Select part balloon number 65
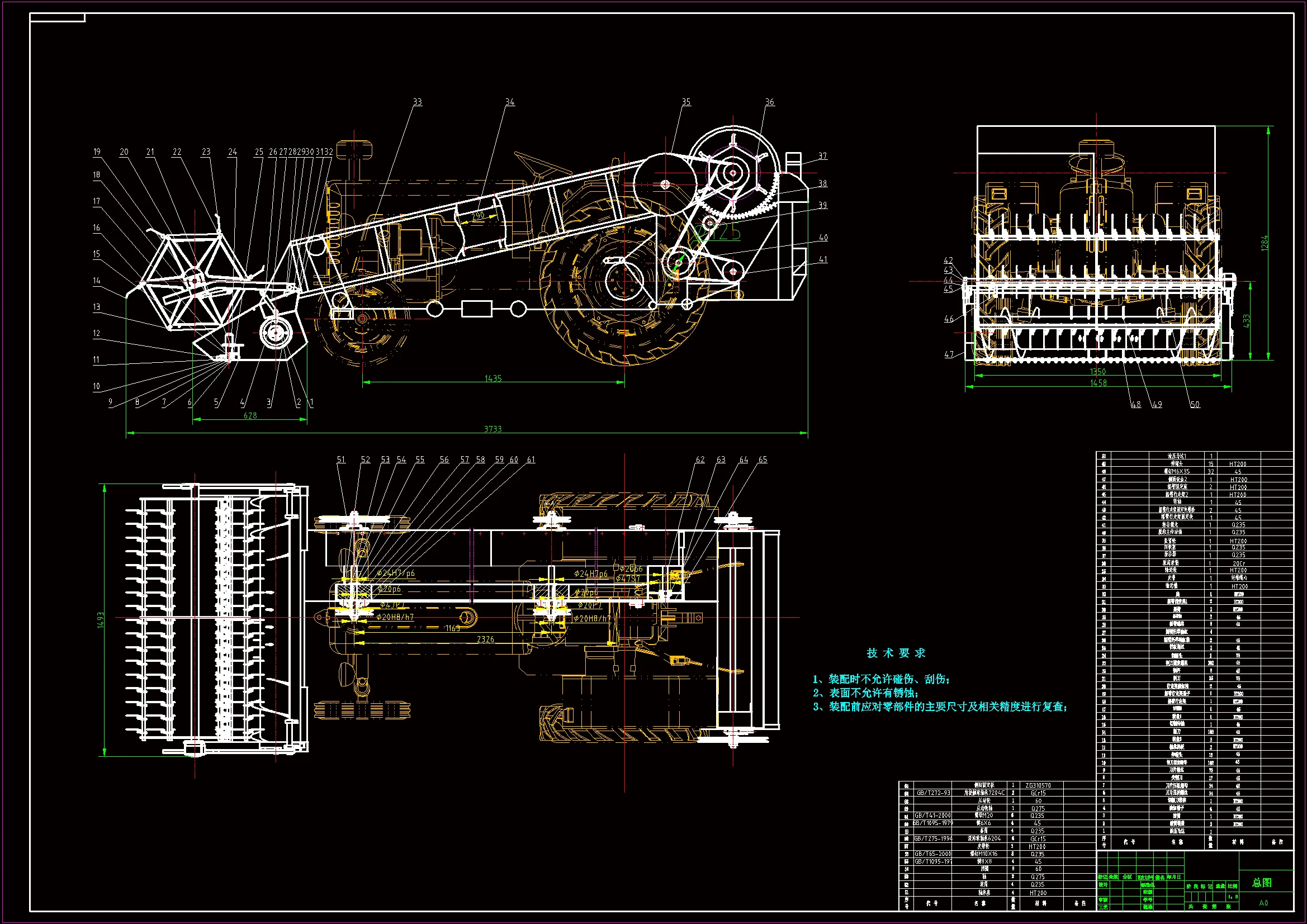This screenshot has width=1307, height=924. (763, 459)
